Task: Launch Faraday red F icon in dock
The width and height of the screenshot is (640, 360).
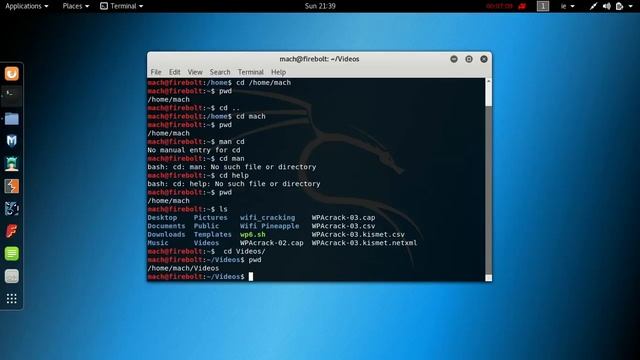Action: click(x=11, y=231)
